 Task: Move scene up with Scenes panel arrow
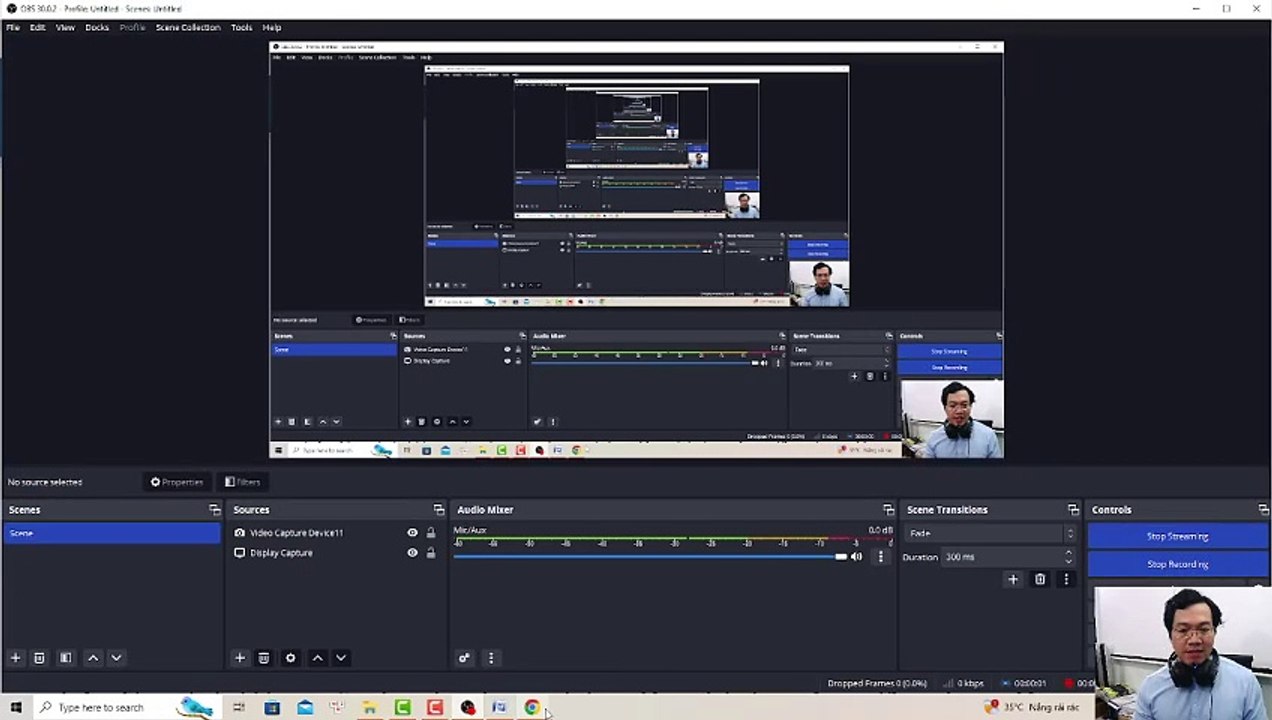pos(93,658)
